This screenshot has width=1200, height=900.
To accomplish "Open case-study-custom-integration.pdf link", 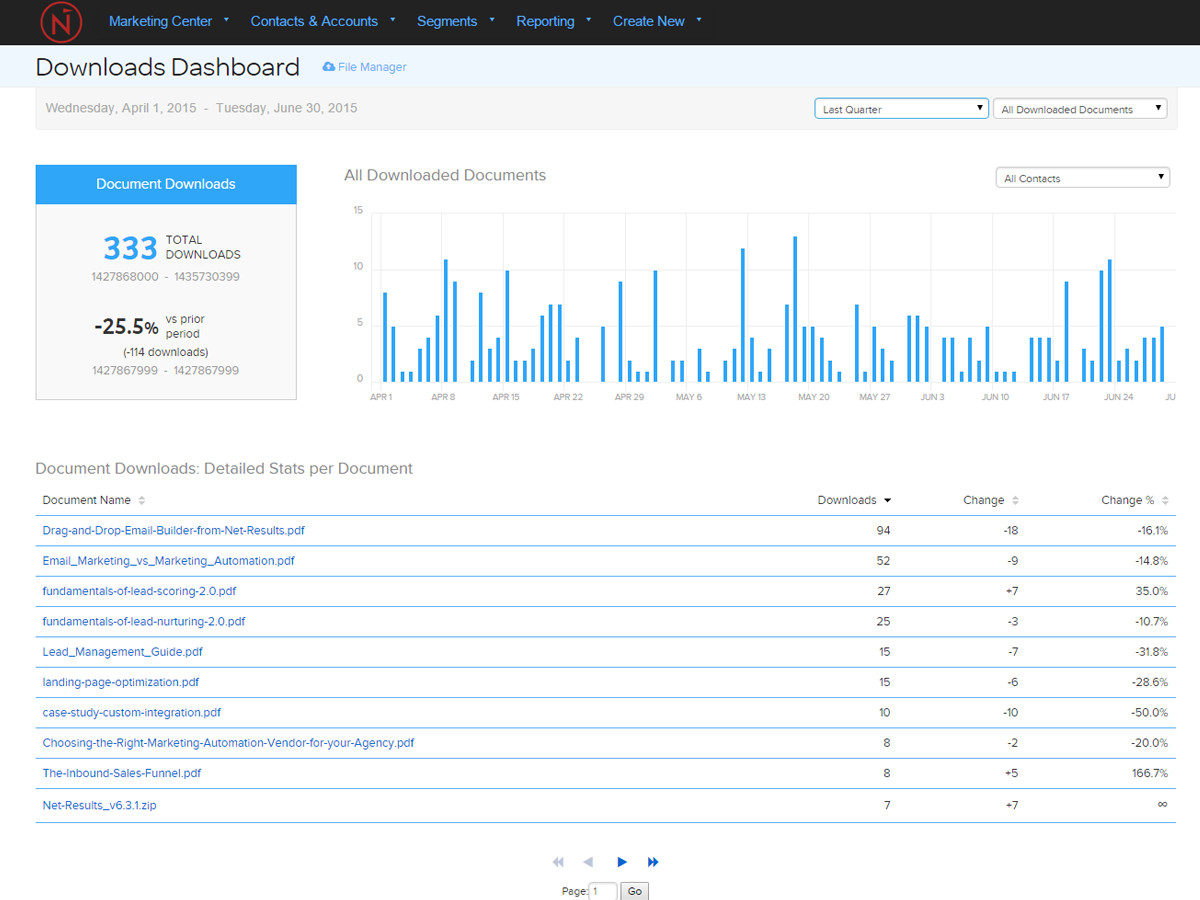I will coord(132,713).
